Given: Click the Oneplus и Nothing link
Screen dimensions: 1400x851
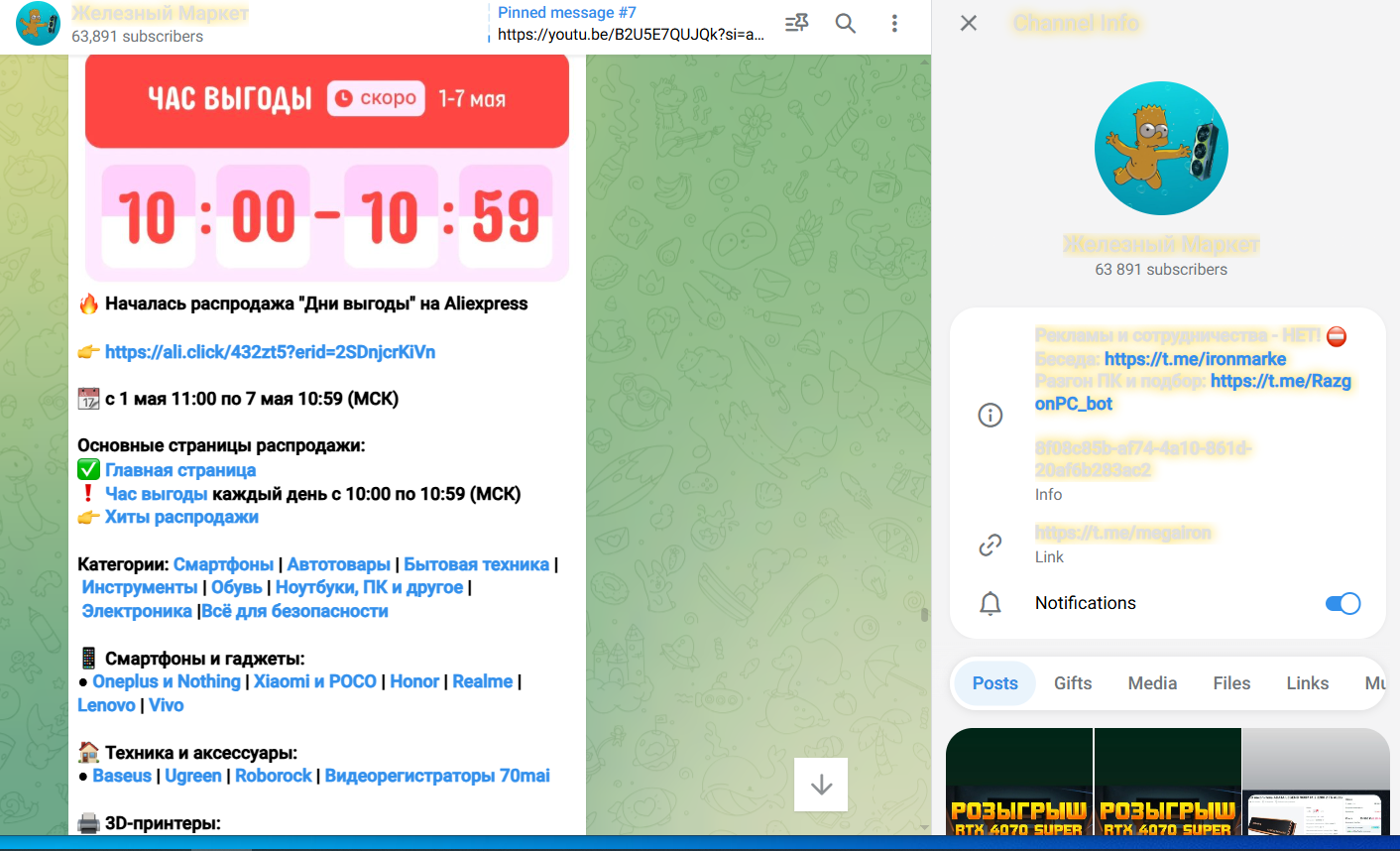Looking at the screenshot, I should click(x=167, y=681).
